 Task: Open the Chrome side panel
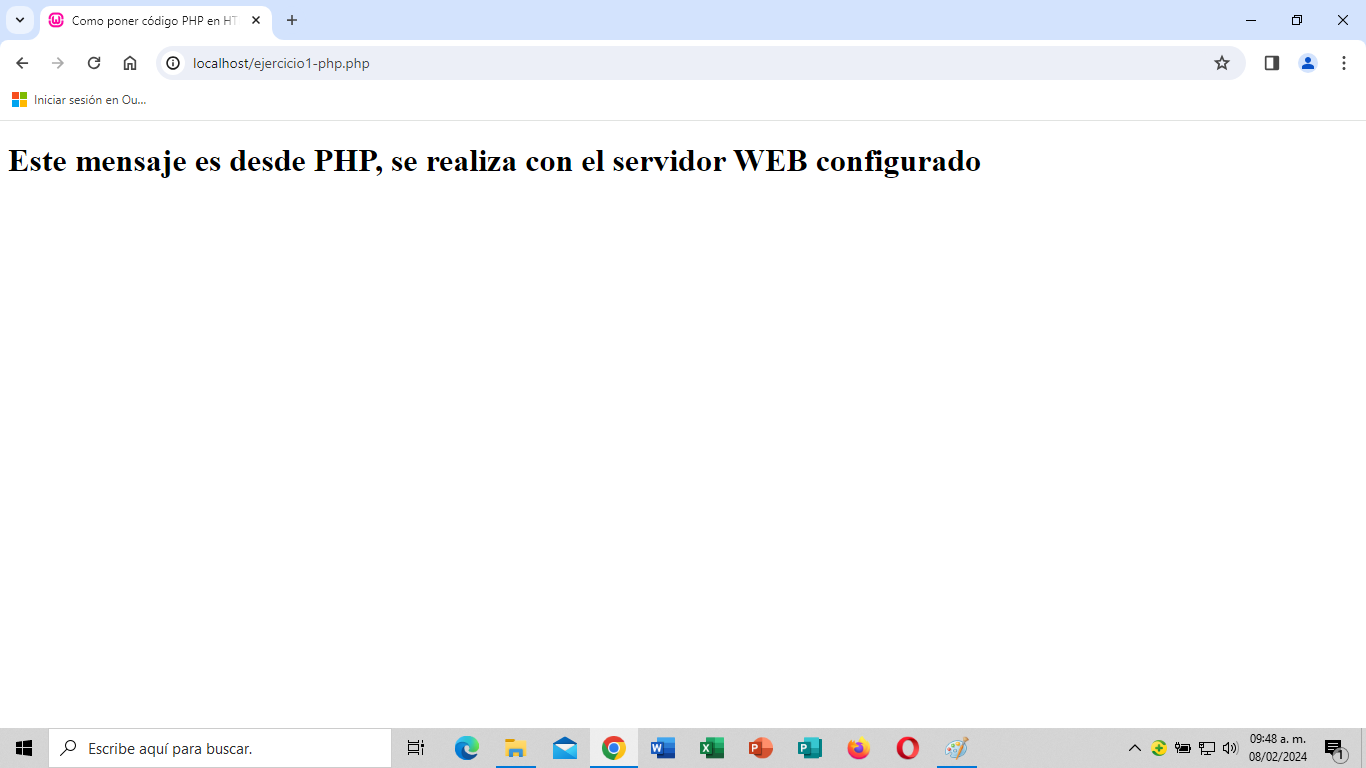1271,63
